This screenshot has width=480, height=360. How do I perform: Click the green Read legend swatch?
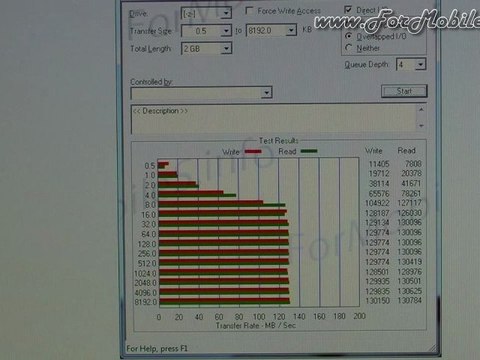coord(309,151)
